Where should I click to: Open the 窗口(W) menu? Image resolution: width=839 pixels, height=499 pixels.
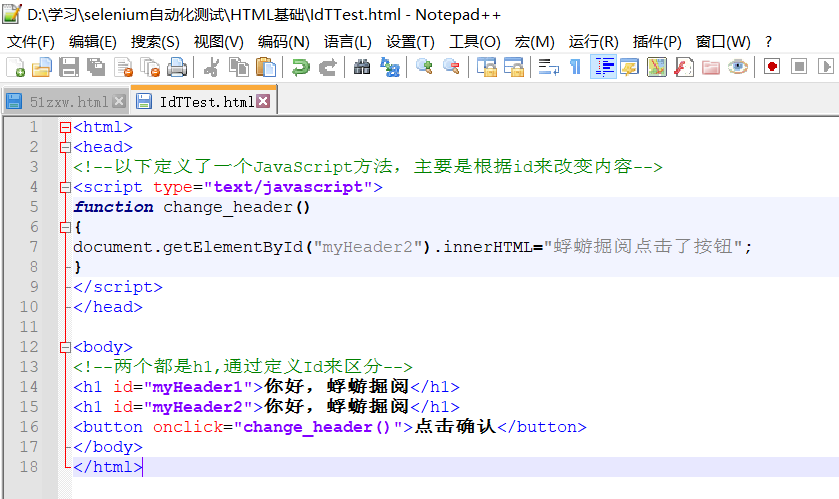pyautogui.click(x=723, y=42)
